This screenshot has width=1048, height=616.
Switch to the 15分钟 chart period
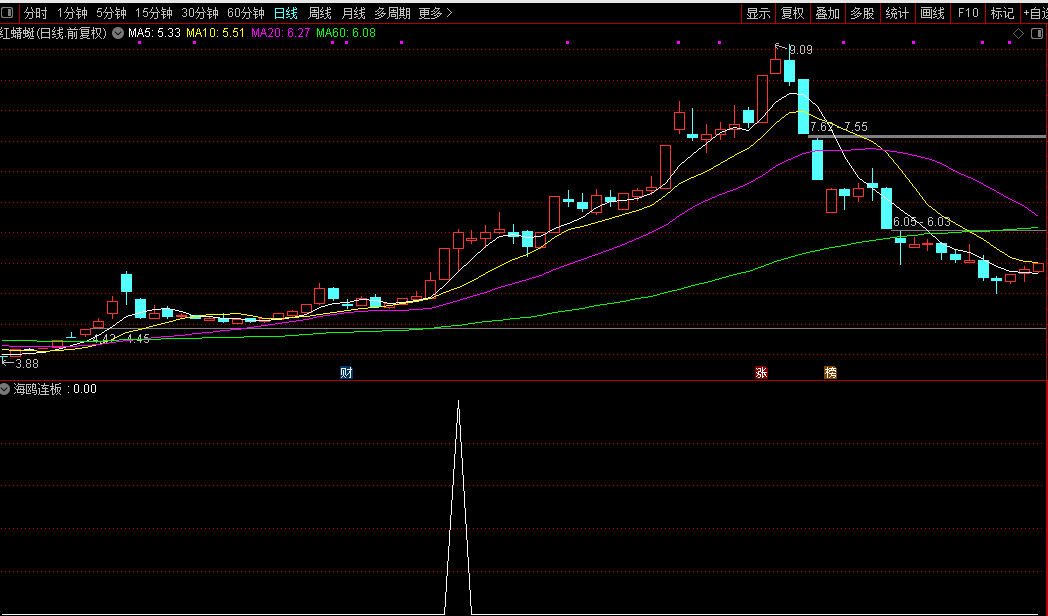point(154,13)
